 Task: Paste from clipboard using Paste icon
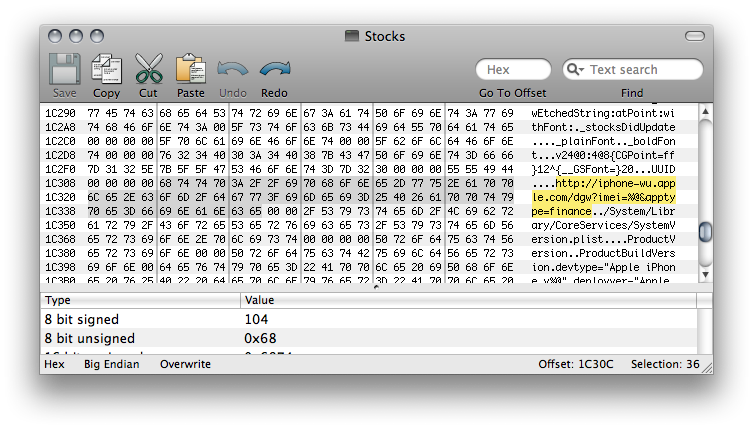(190, 70)
